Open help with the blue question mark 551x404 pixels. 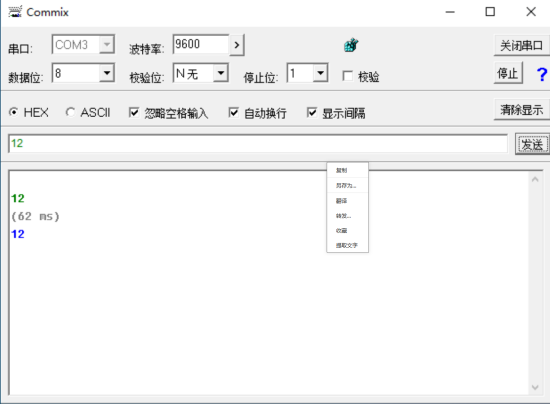point(542,74)
